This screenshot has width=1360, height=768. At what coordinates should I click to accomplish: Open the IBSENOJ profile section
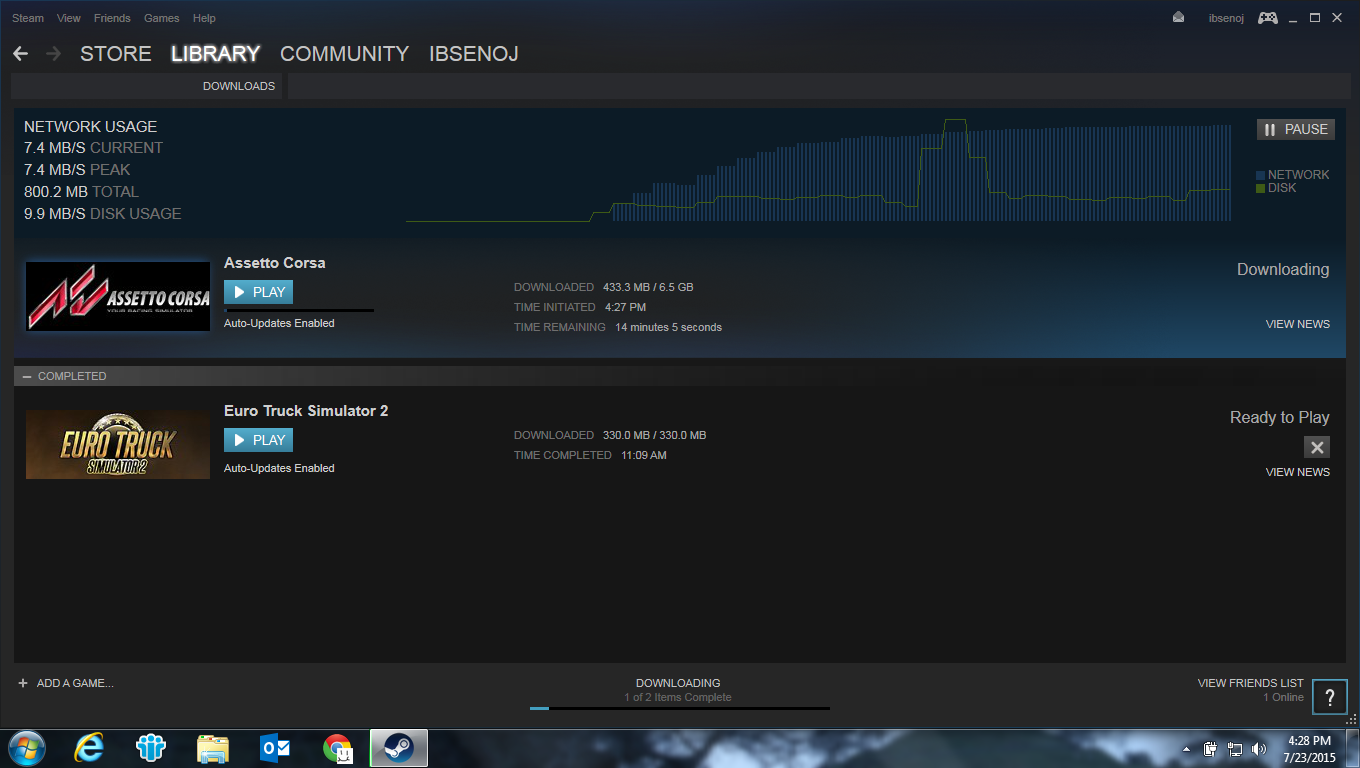(x=474, y=54)
